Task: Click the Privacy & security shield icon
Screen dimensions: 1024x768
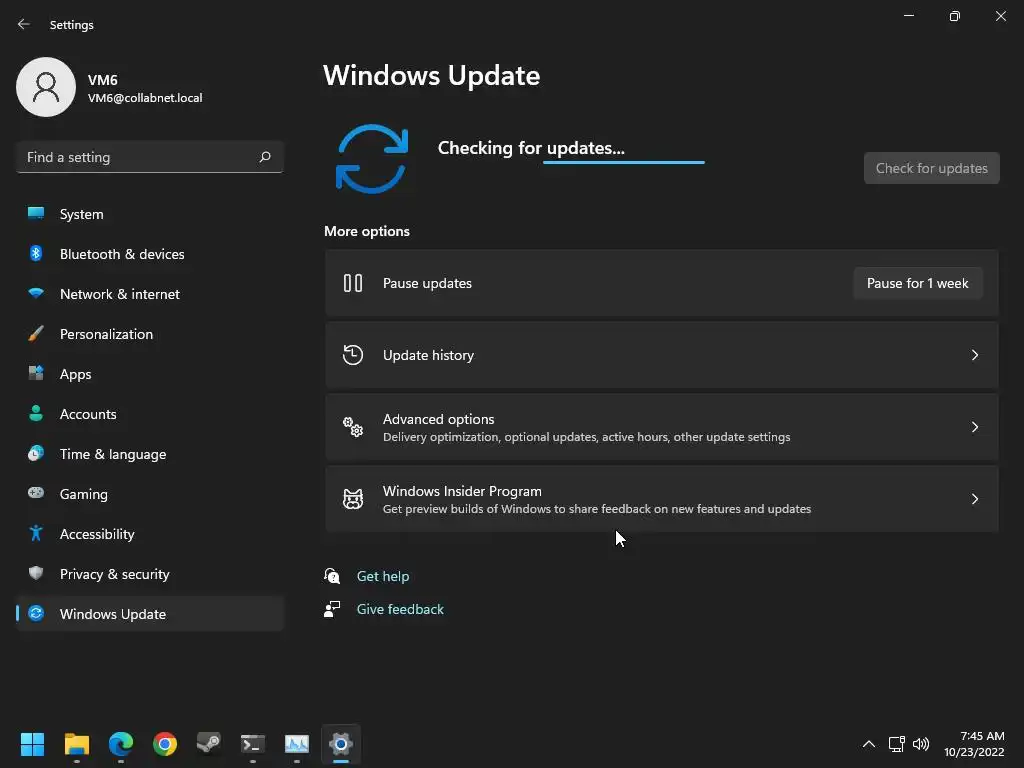Action: point(36,573)
